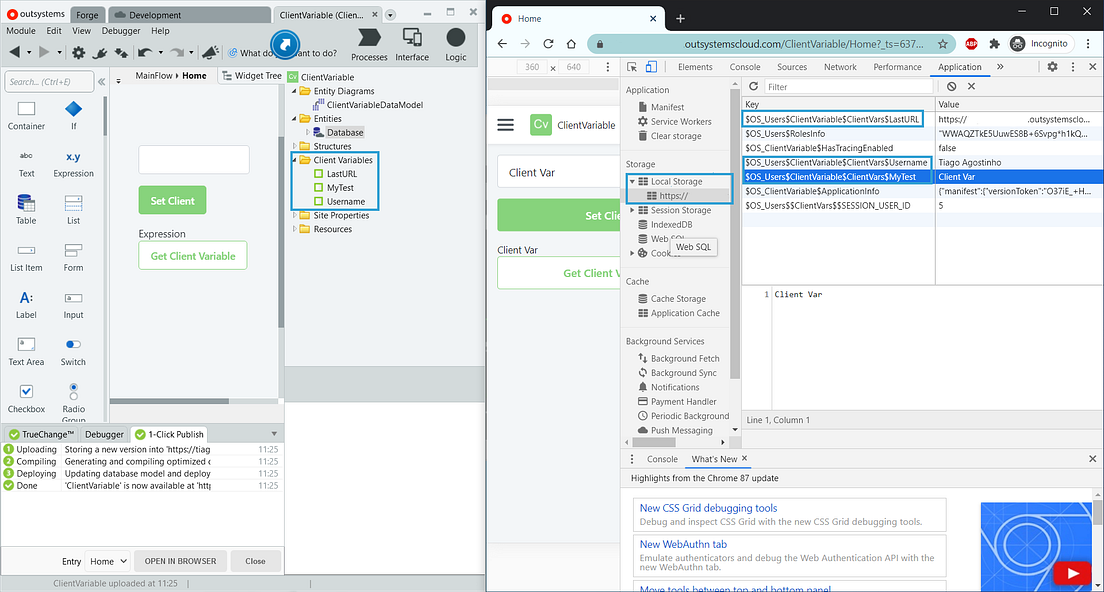Image resolution: width=1104 pixels, height=592 pixels.
Task: Select the Expression widget in the toolbox
Action: [x=72, y=163]
